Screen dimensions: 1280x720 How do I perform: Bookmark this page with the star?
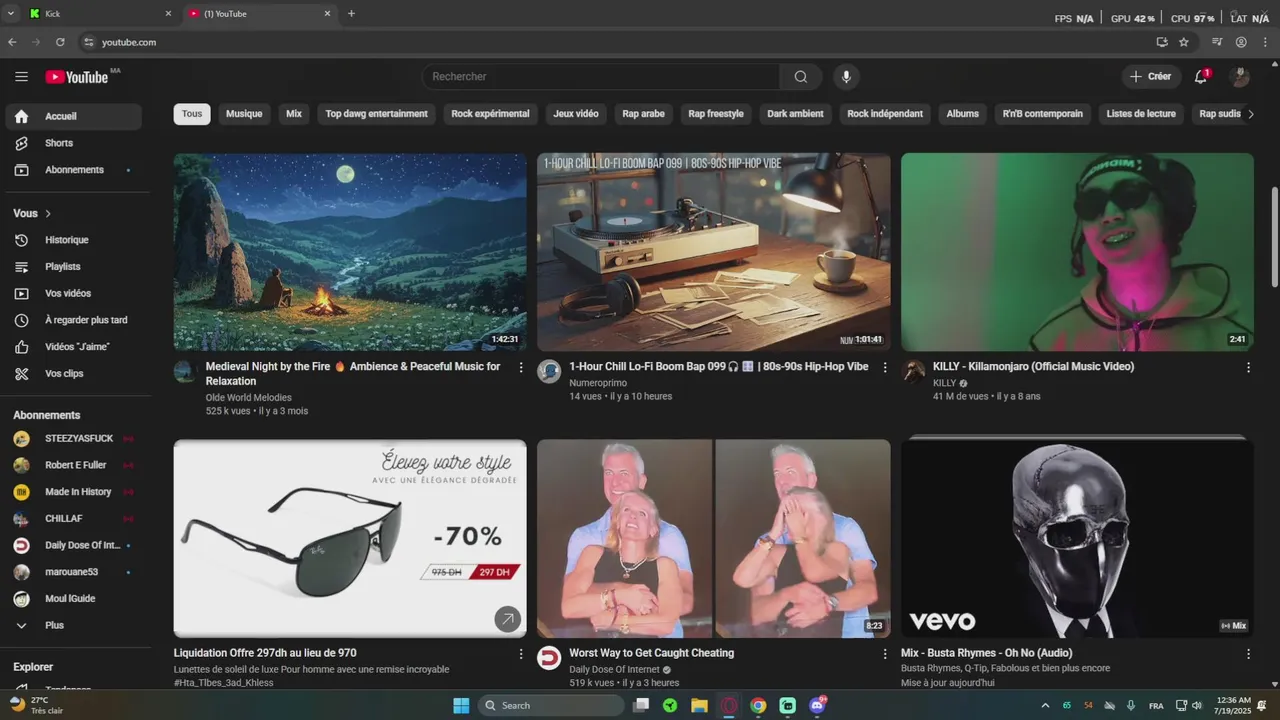tap(1184, 42)
